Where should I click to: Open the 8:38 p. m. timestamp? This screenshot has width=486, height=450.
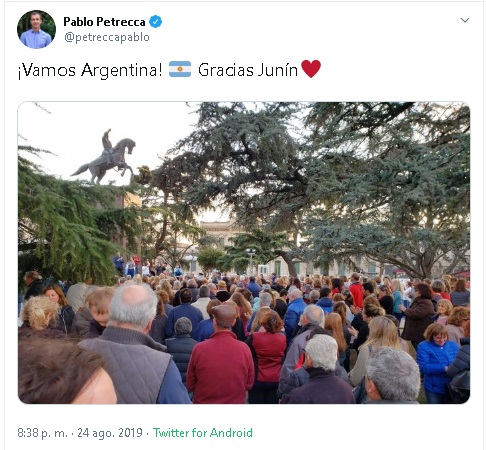(42, 433)
